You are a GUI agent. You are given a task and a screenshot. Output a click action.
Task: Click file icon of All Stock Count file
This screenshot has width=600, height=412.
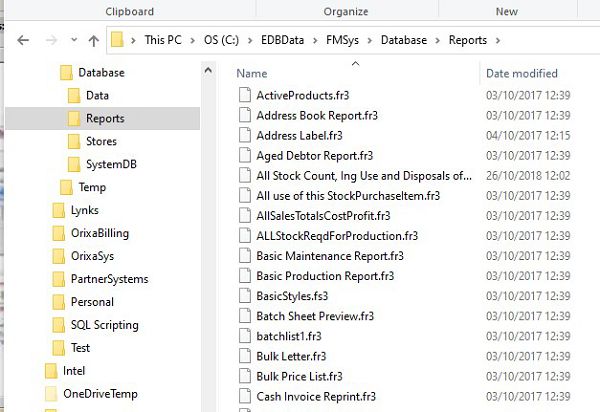click(x=245, y=175)
